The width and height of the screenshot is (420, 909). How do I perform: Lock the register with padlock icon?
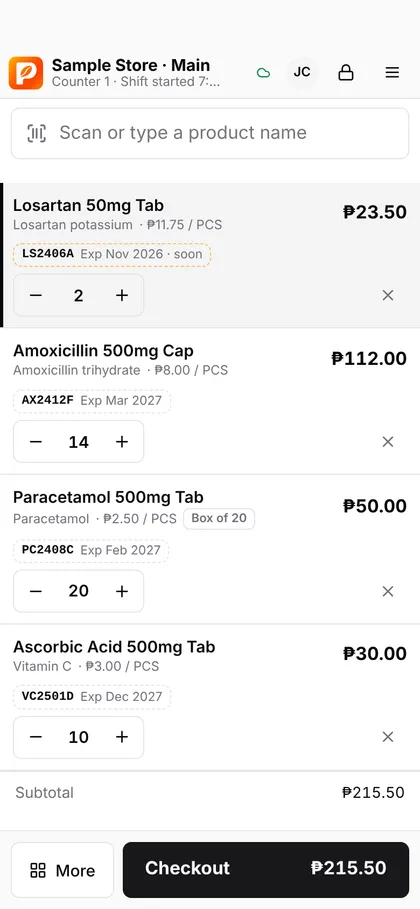346,72
